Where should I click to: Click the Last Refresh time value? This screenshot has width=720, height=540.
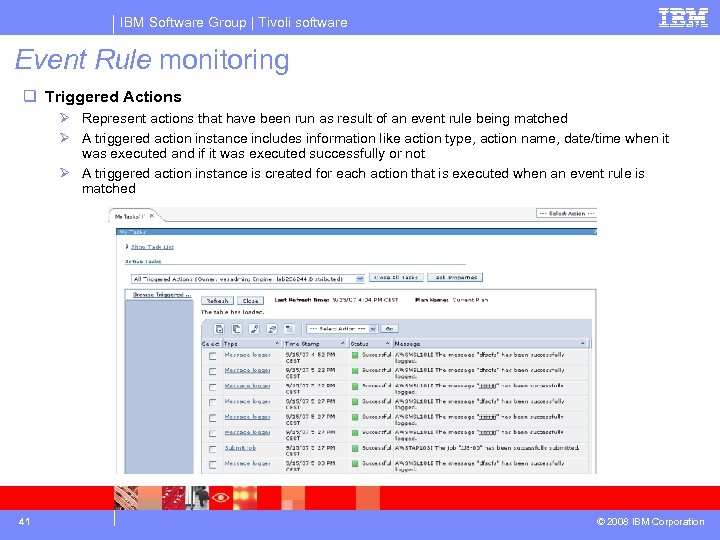365,300
